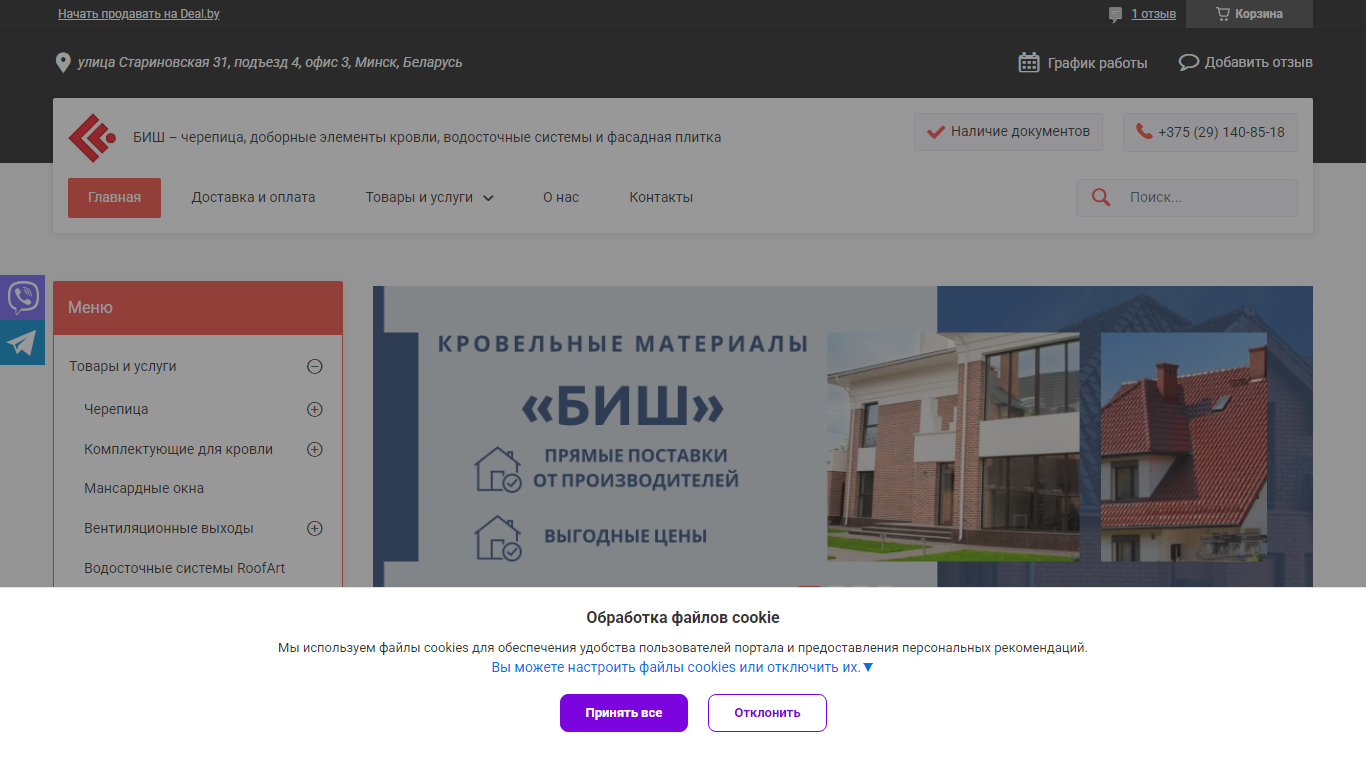This screenshot has height=768, width=1366.
Task: Click the map pin icon beside the address
Action: point(63,63)
